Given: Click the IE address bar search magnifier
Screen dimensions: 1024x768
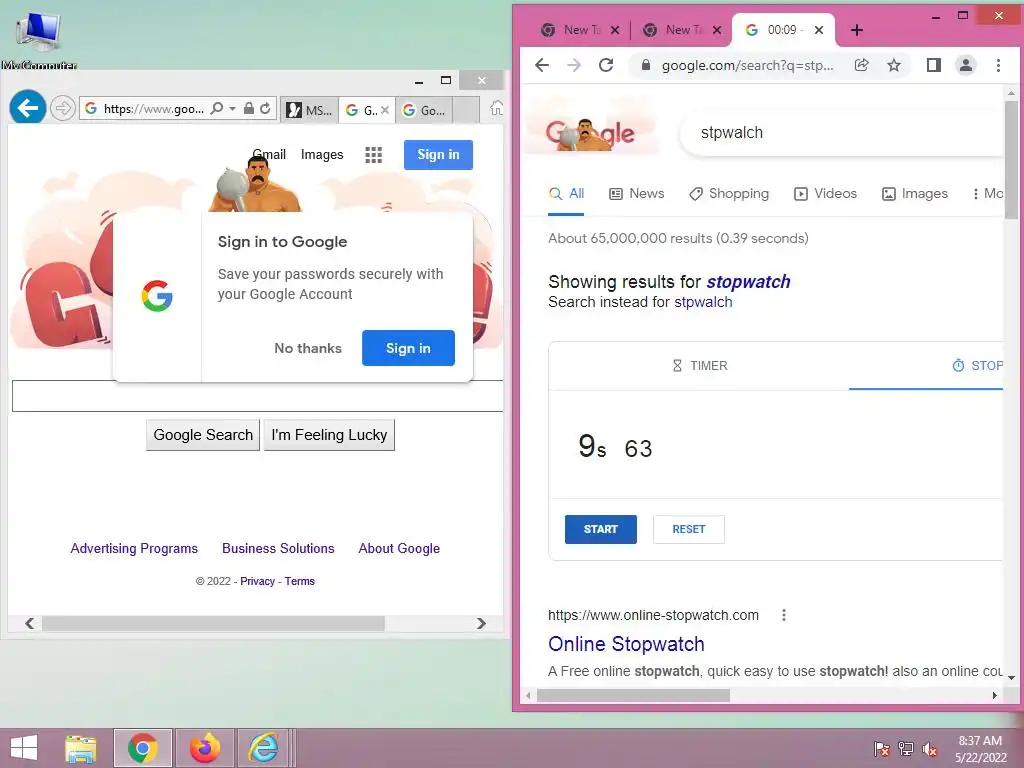Looking at the screenshot, I should 217,108.
